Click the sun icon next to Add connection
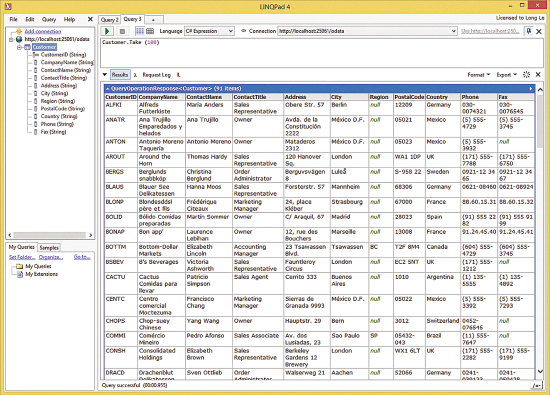The image size is (550, 395). [19, 32]
